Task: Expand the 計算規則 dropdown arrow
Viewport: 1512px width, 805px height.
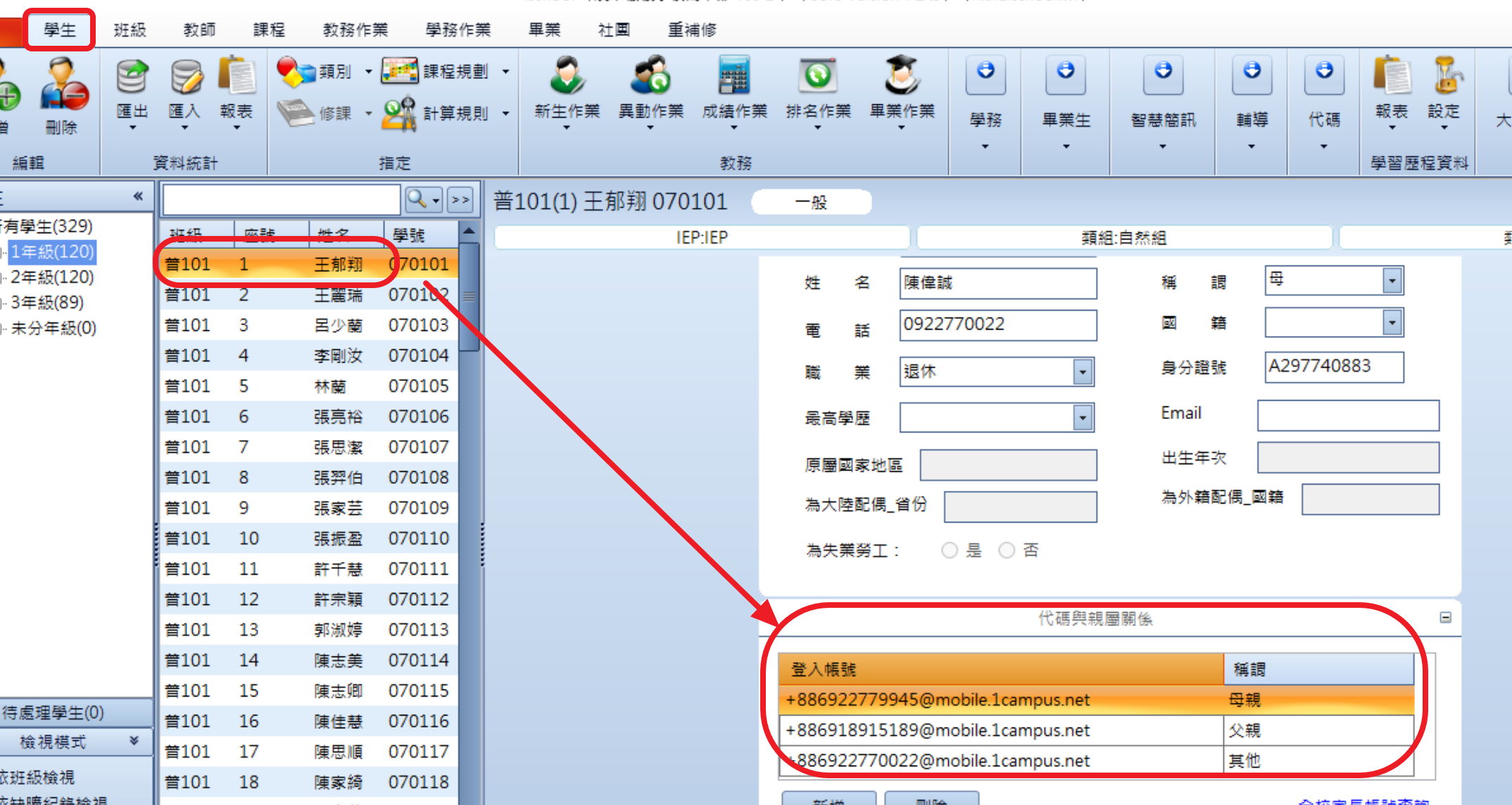Action: tap(505, 113)
